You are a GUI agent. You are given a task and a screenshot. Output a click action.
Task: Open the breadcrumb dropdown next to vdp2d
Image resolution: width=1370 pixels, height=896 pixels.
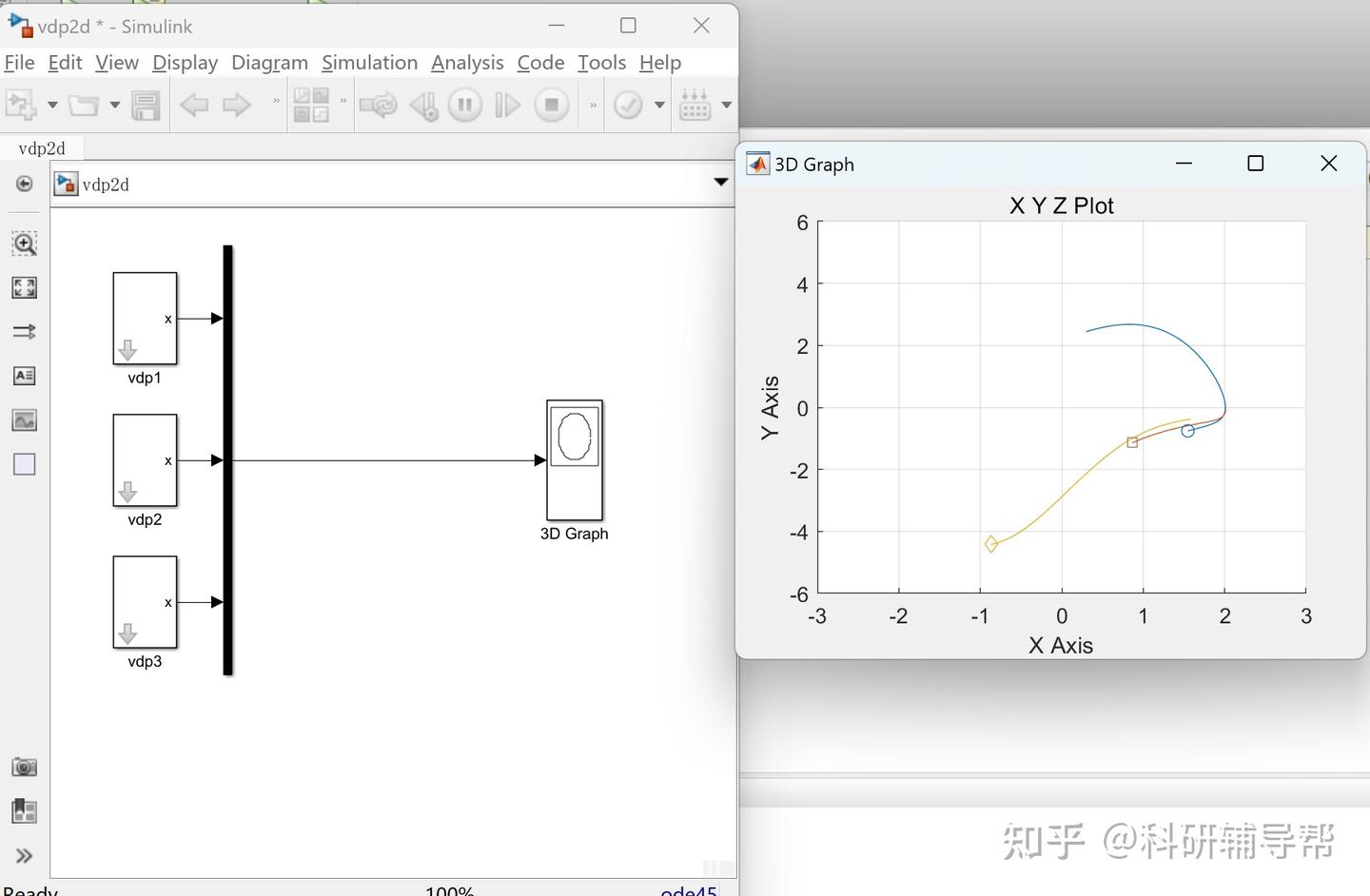720,182
